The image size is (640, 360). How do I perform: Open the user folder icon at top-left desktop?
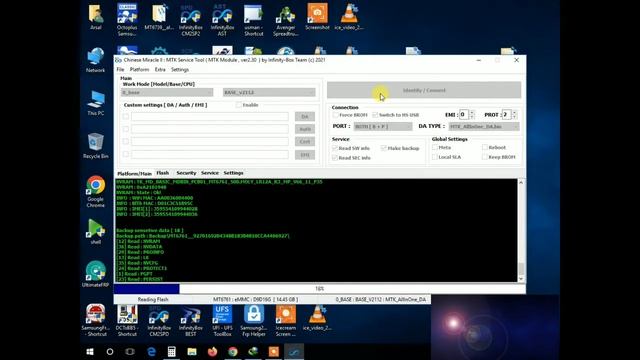96,17
